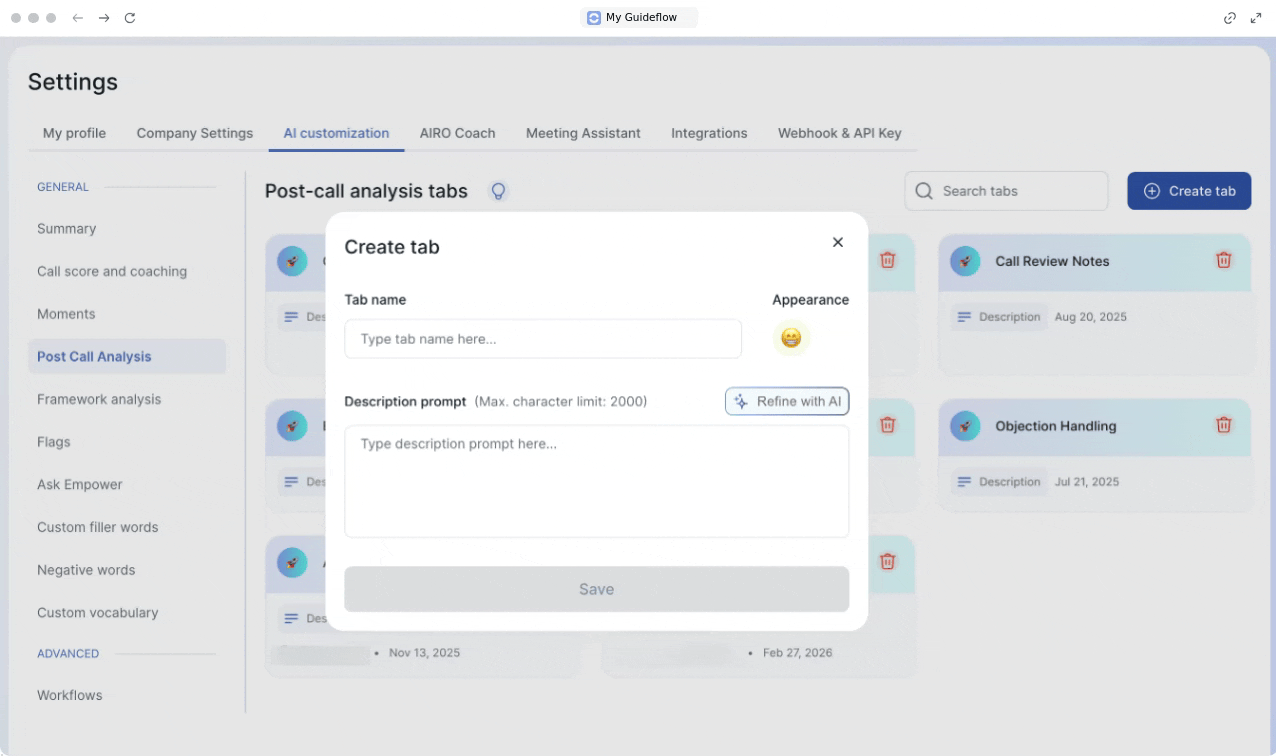Open the Objection Handling card avatar
This screenshot has width=1276, height=756.
965,426
